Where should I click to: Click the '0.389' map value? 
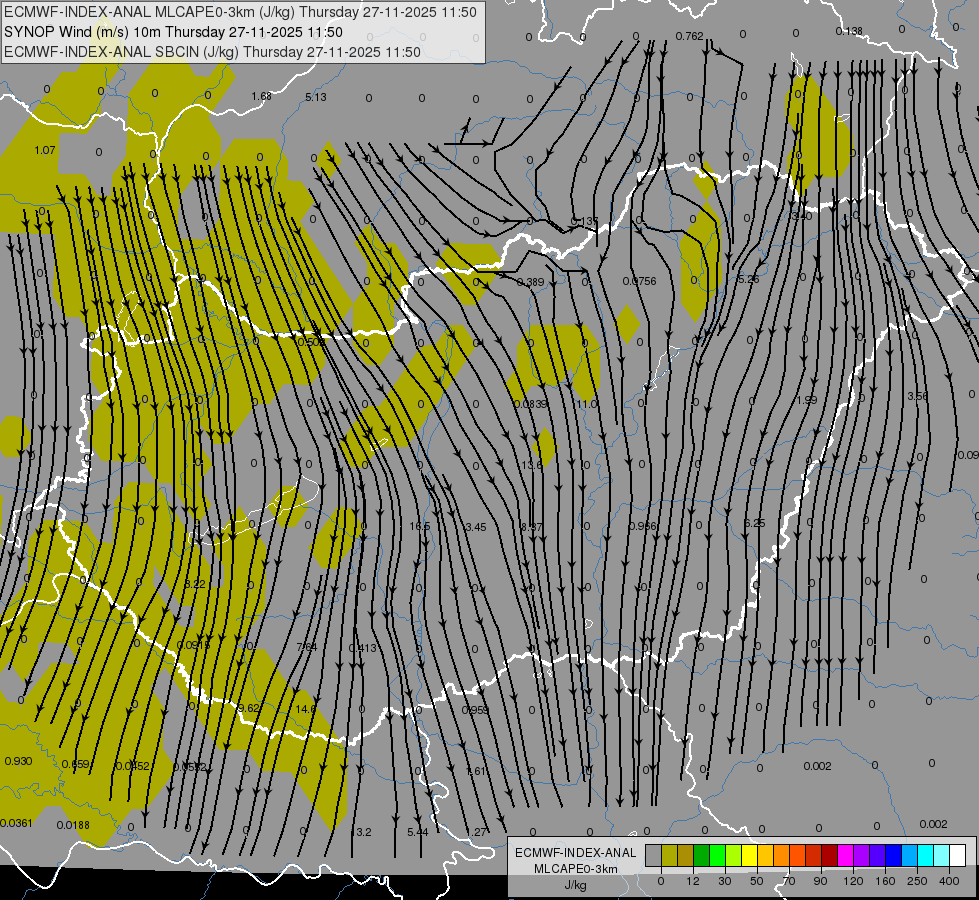pyautogui.click(x=531, y=282)
